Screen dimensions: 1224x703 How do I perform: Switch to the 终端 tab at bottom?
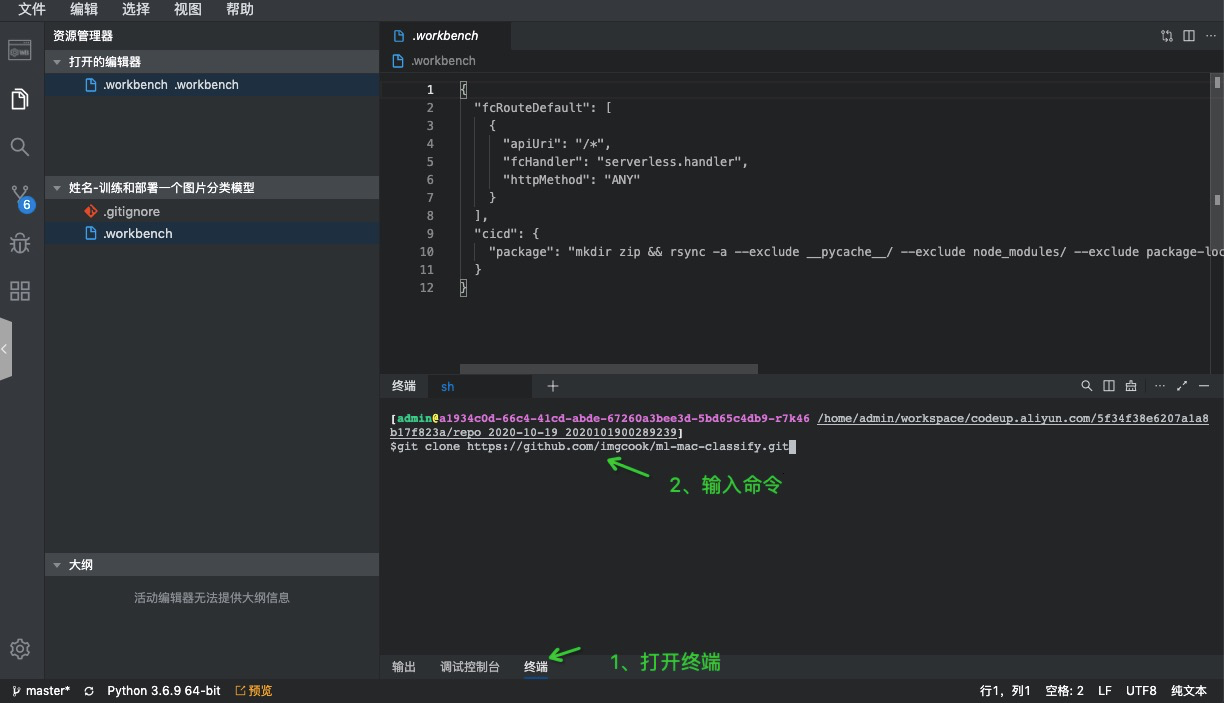536,667
